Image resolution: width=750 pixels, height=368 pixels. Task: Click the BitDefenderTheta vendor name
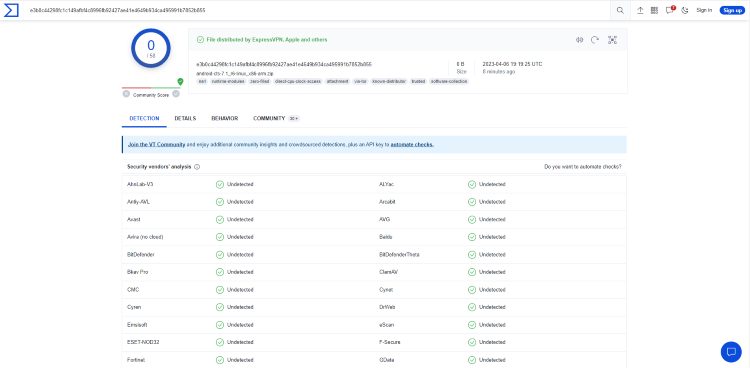(x=399, y=255)
